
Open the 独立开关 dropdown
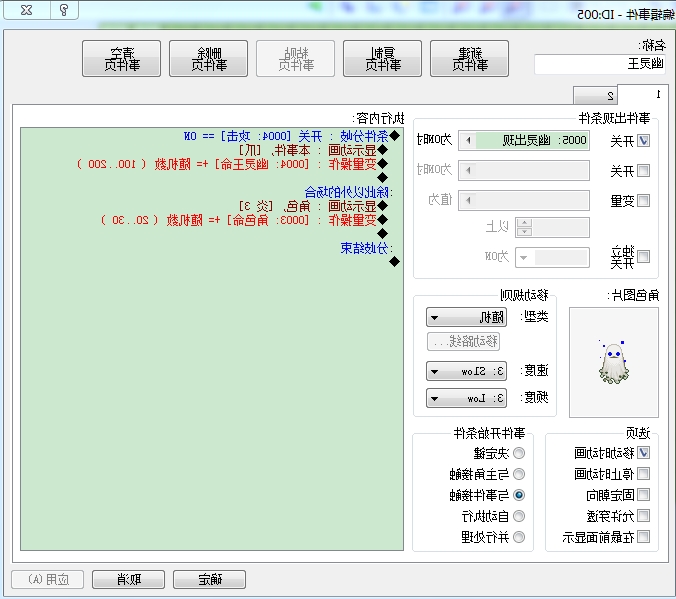(x=552, y=257)
